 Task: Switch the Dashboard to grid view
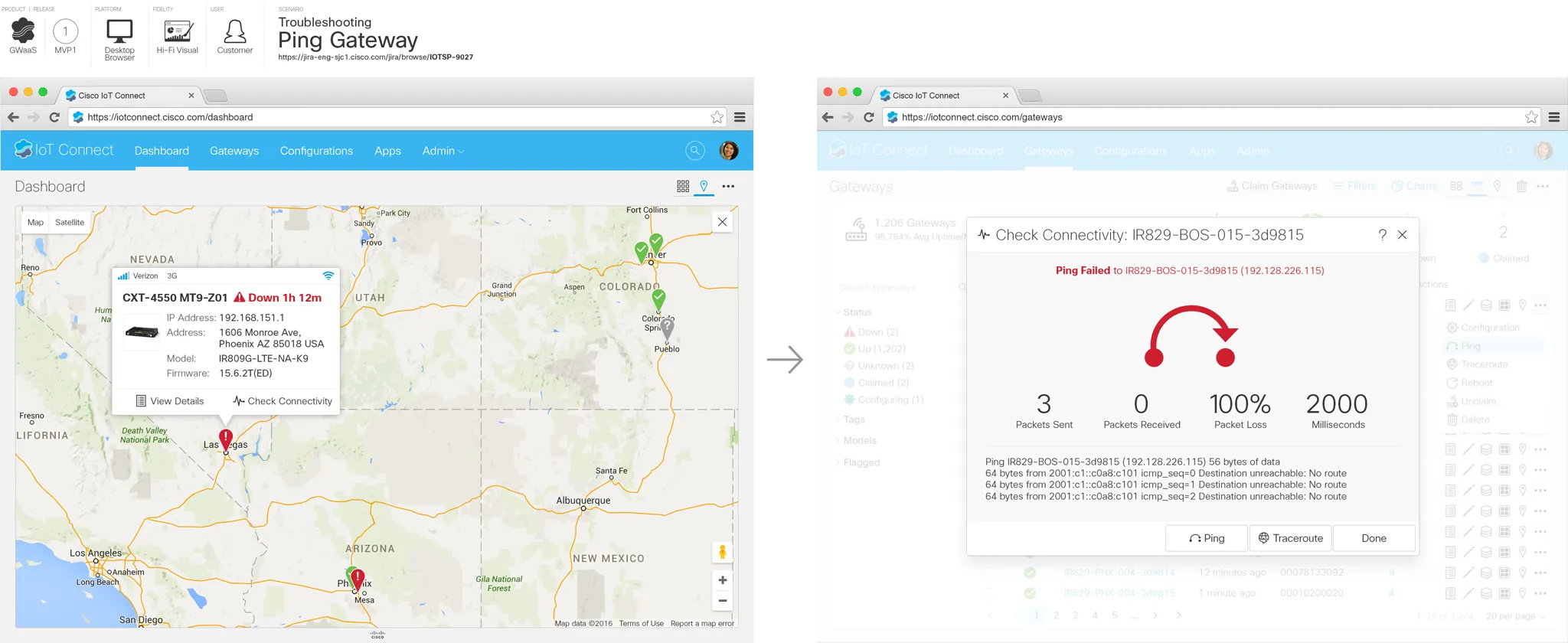click(x=683, y=186)
